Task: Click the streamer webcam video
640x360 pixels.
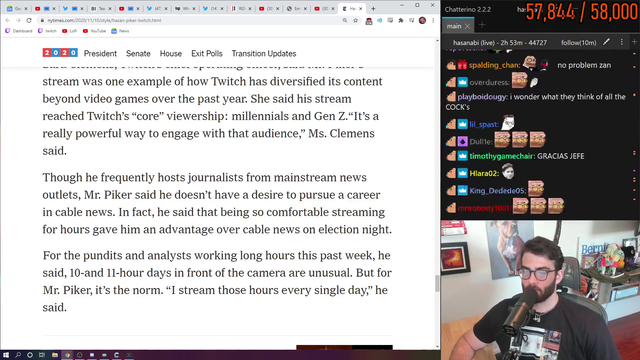Action: tap(540, 290)
